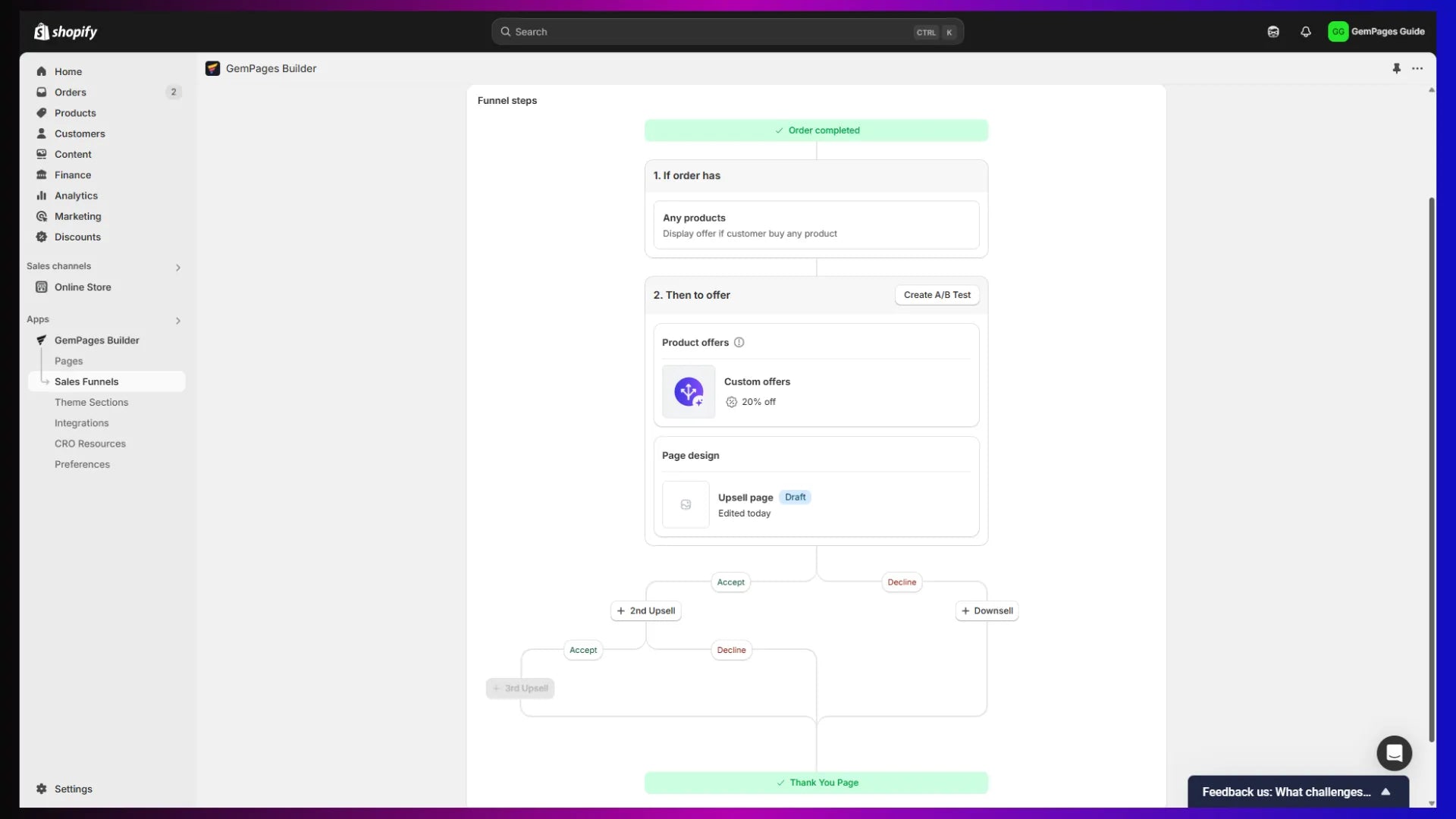Open the three-dot more options menu
The image size is (1456, 819).
point(1417,68)
